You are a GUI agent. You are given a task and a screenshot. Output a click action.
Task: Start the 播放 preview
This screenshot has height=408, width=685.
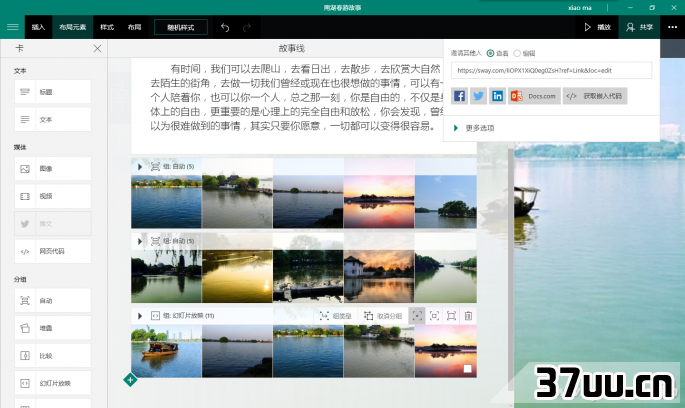click(x=597, y=27)
